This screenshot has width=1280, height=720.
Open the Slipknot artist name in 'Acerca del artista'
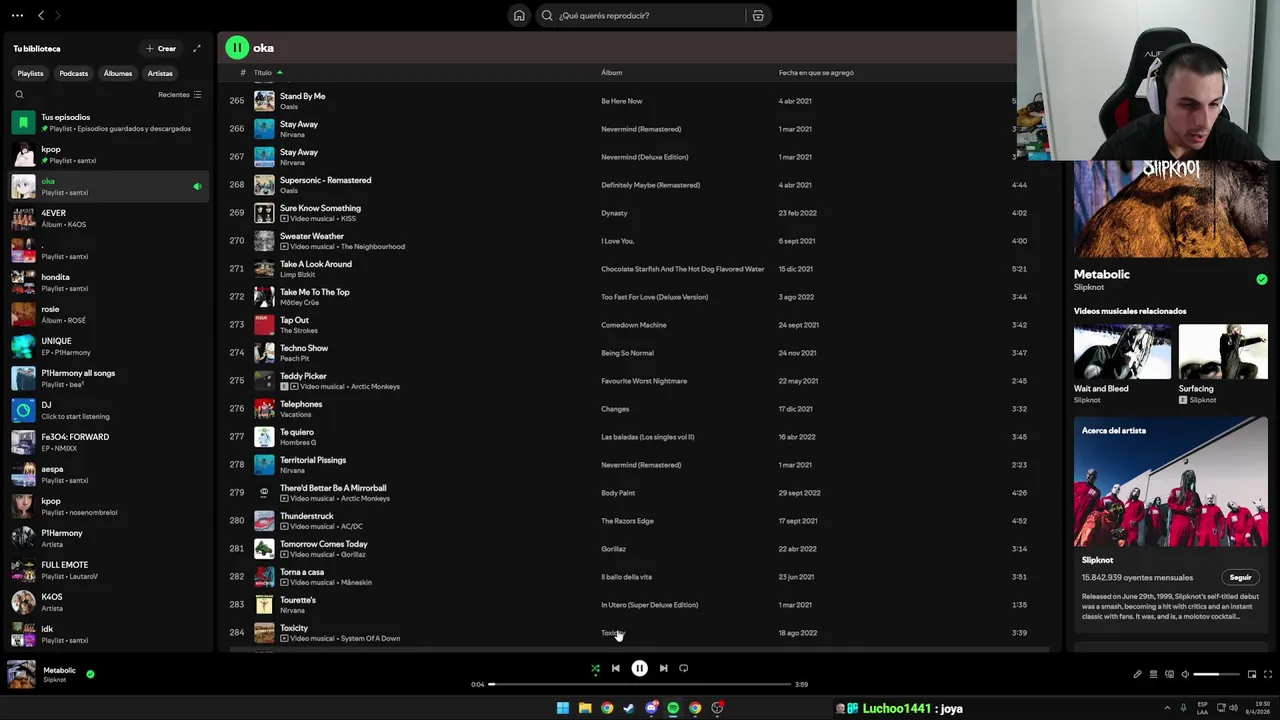coord(1097,560)
